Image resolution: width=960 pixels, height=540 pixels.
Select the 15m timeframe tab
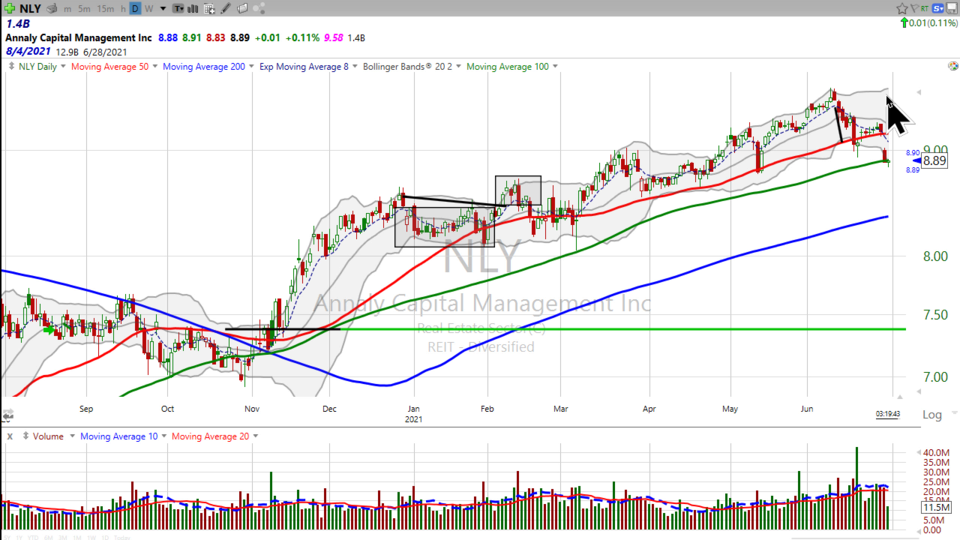[104, 8]
